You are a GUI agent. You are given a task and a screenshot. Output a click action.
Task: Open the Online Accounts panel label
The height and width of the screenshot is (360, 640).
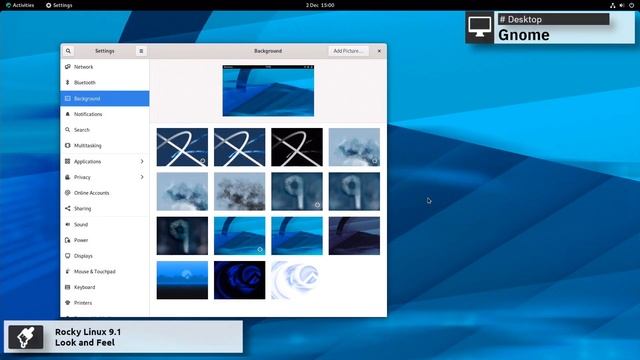[x=92, y=193]
